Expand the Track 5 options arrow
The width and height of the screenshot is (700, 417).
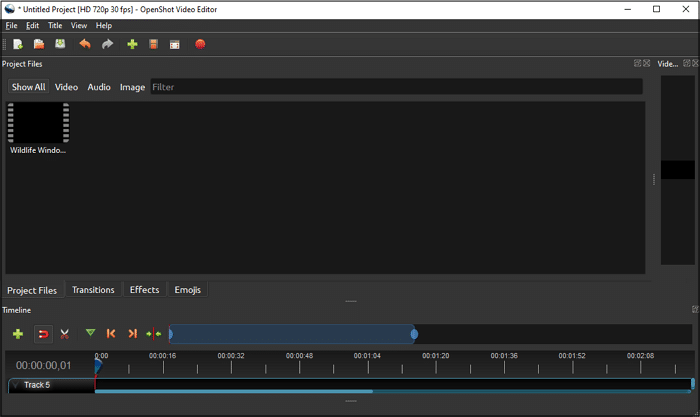coord(15,385)
